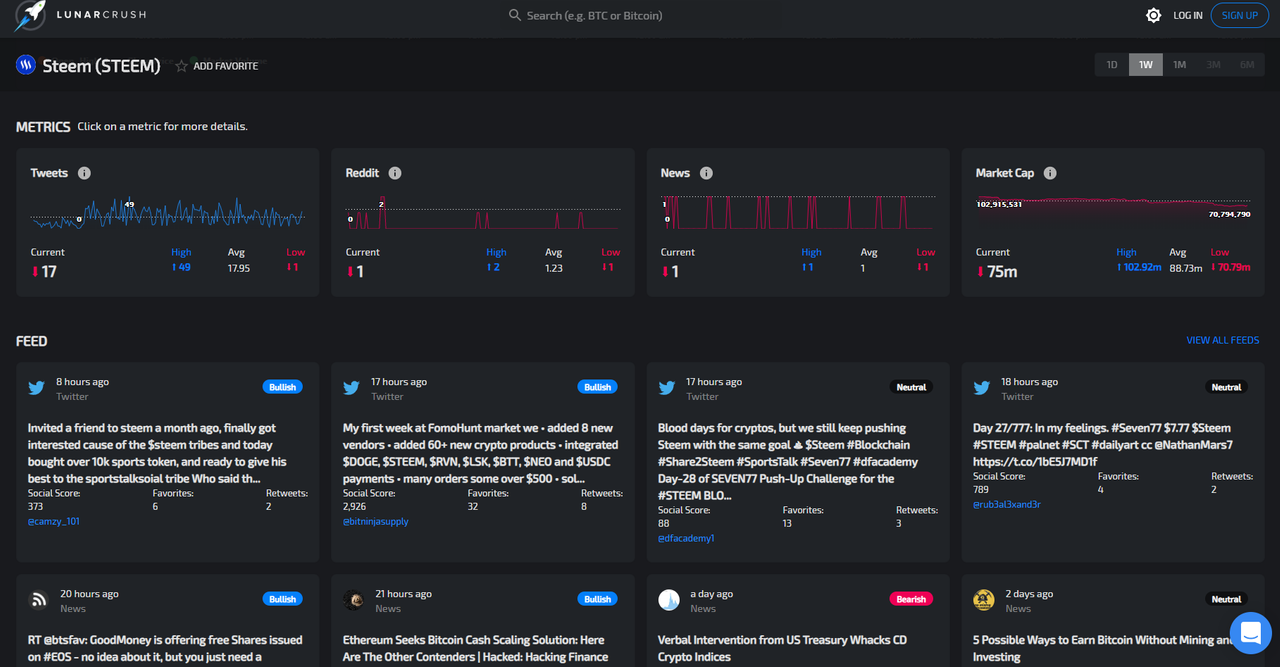The width and height of the screenshot is (1280, 667).
Task: Toggle theme with the sun icon
Action: [1153, 16]
